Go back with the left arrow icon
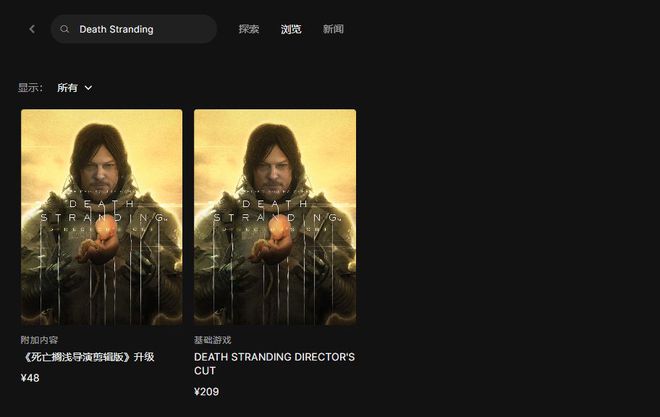 [32, 29]
